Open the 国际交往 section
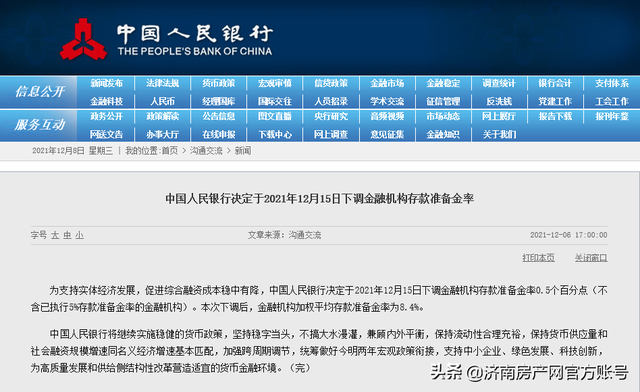Image resolution: width=640 pixels, height=392 pixels. [275, 101]
